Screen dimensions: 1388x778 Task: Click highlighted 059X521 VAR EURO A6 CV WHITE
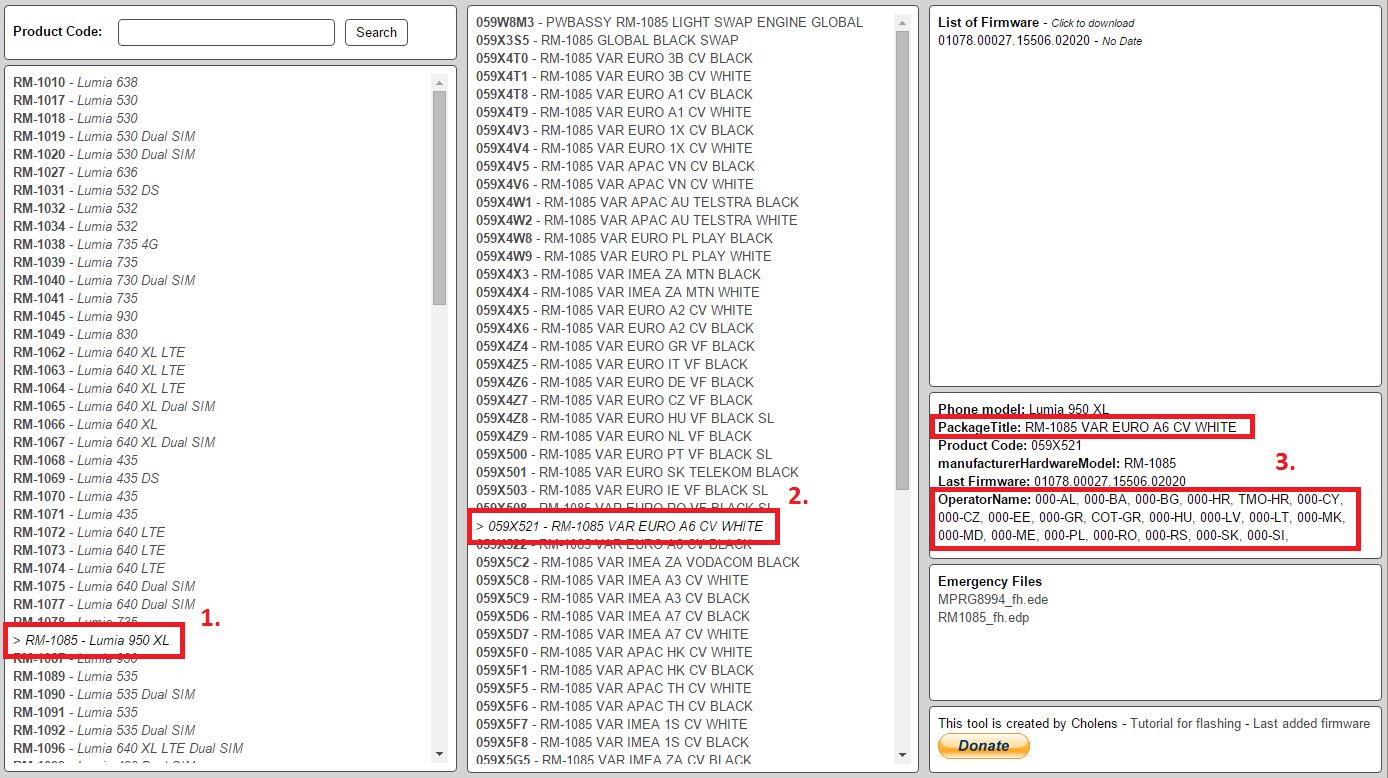(619, 526)
